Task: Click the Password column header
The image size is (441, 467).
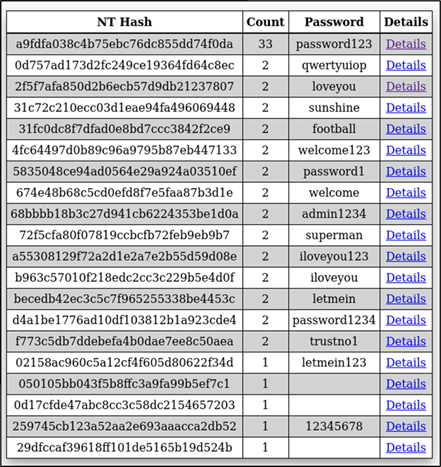Action: point(334,22)
